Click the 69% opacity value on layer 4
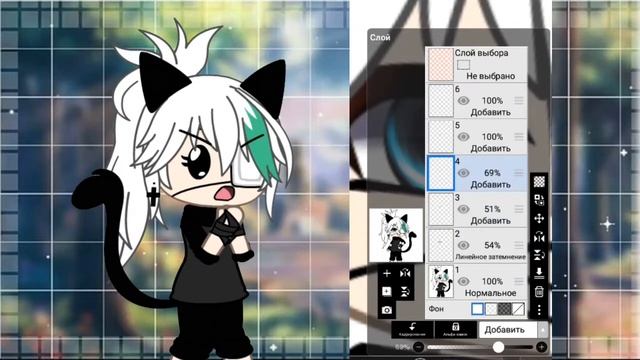The width and height of the screenshot is (640, 360). (492, 173)
